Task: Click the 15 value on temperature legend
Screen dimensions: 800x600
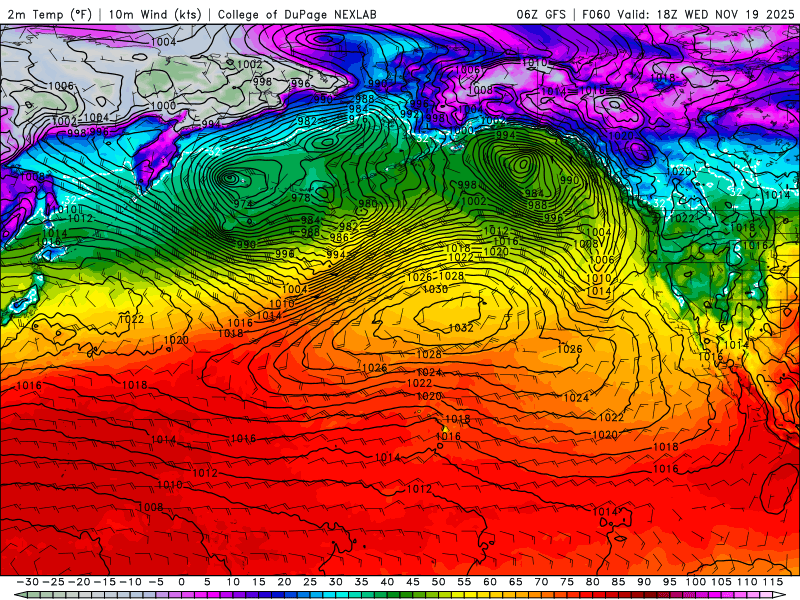Action: (x=259, y=582)
